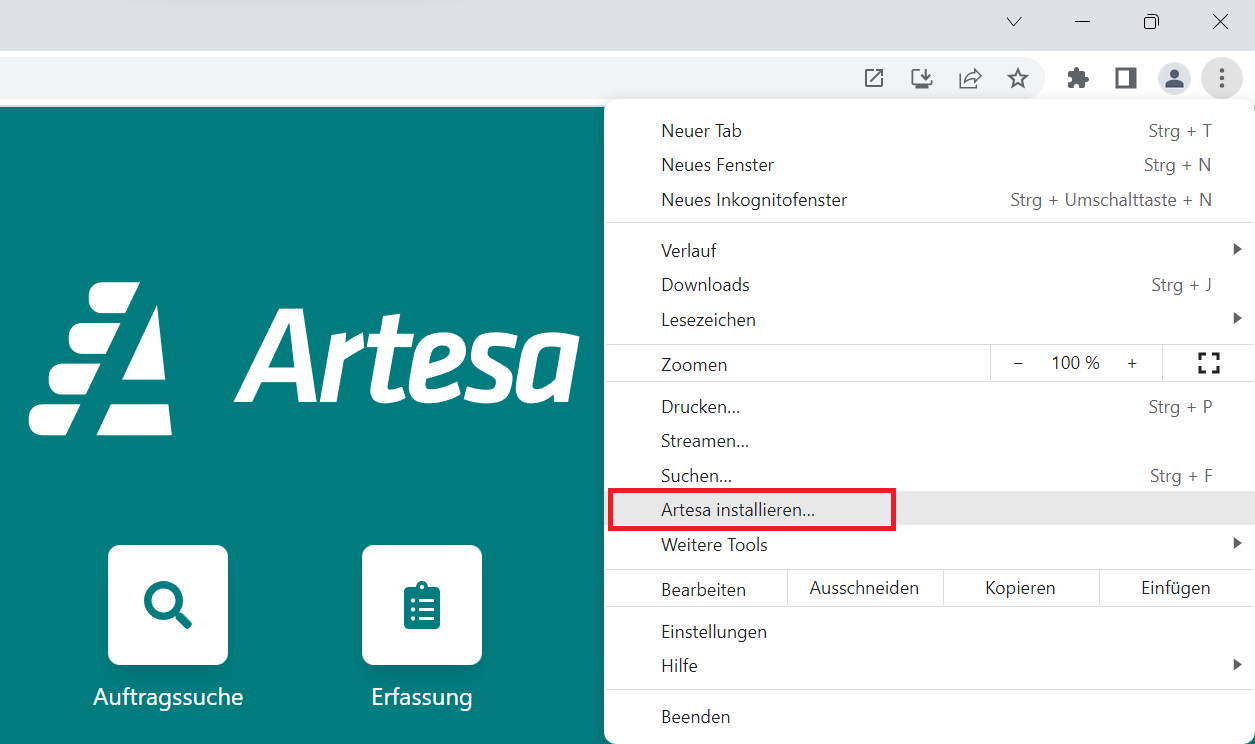Click the Kopieren button
Screen dimensions: 1255x744
[x=1021, y=588]
